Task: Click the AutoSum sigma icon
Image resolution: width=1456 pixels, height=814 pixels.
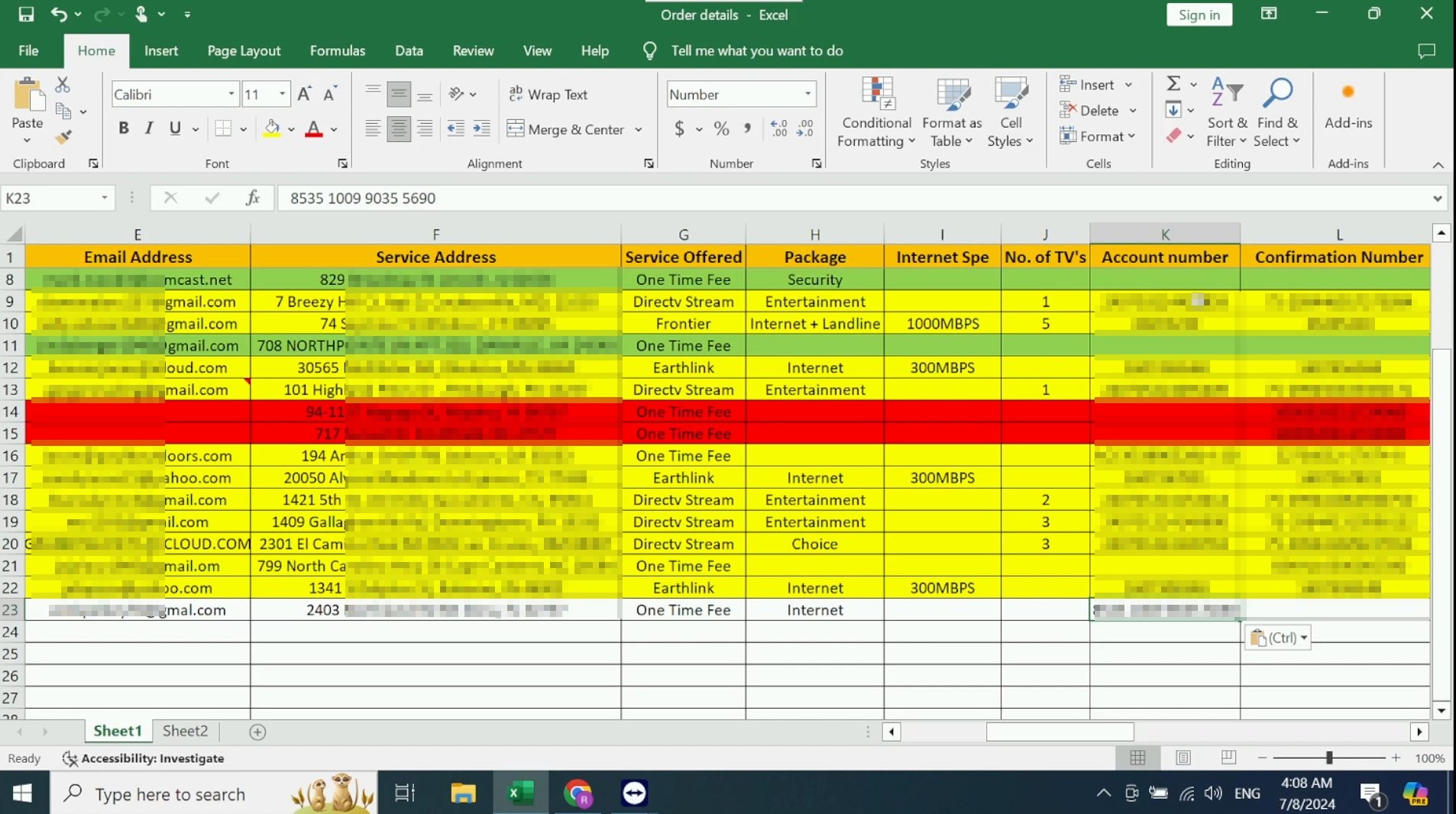Action: 1174,83
